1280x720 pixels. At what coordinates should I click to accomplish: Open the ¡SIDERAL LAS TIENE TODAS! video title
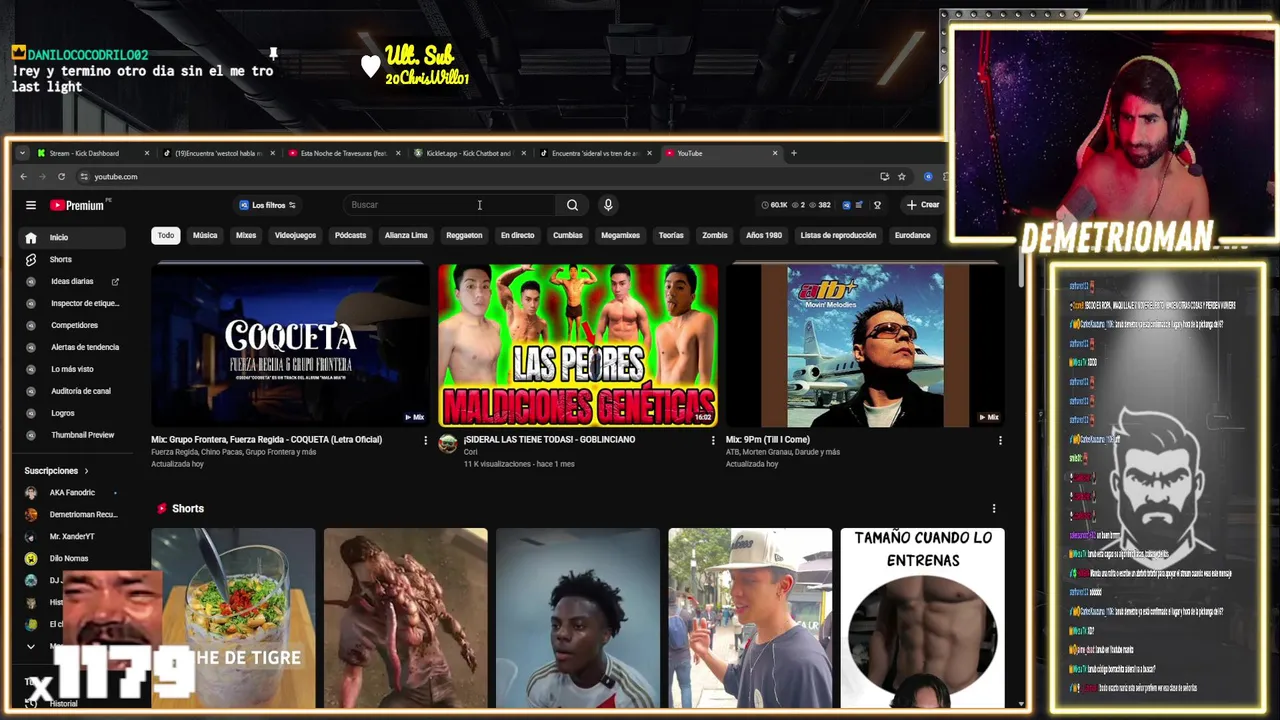pos(549,440)
